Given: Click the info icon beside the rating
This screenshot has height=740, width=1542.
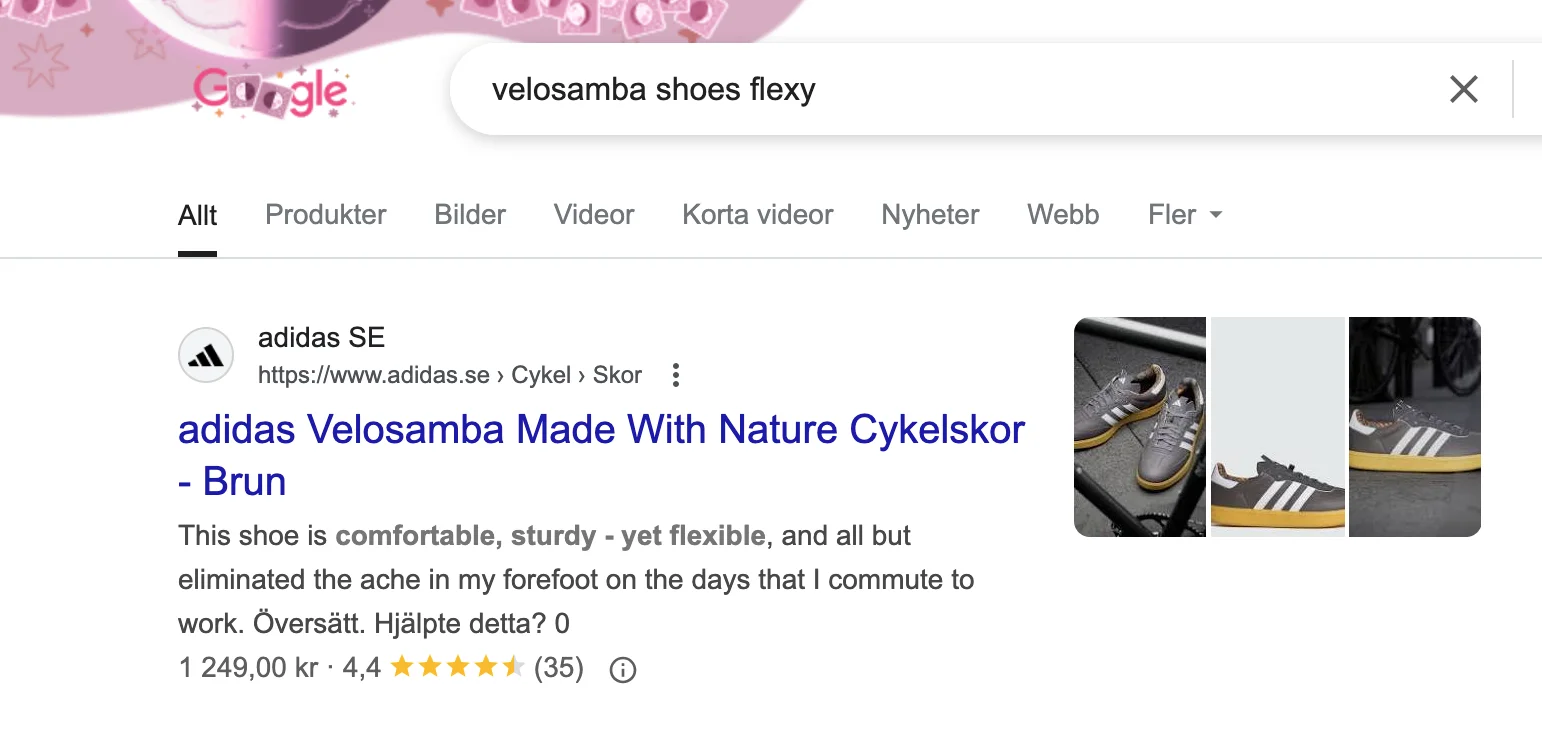Looking at the screenshot, I should [x=623, y=669].
